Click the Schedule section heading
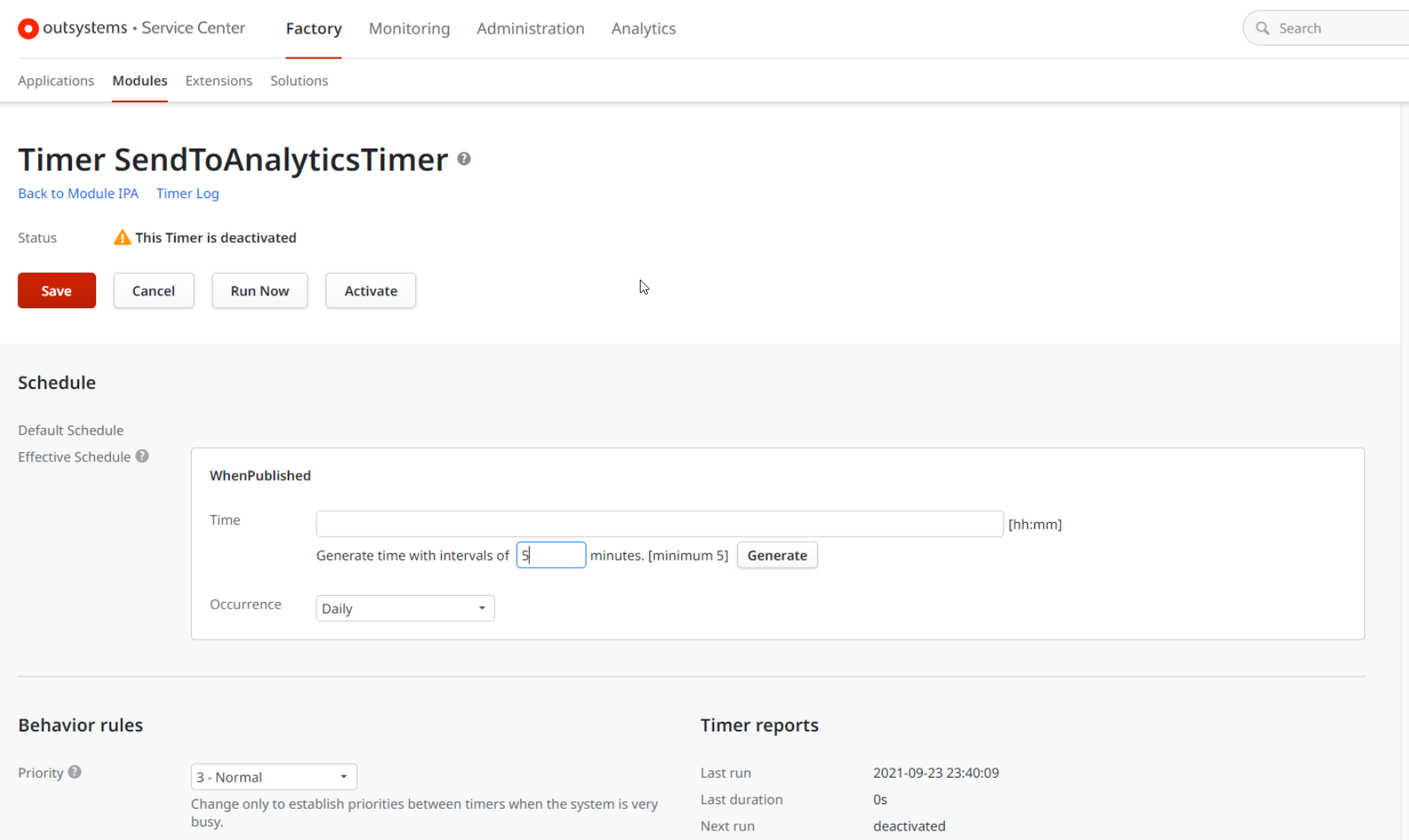Image resolution: width=1409 pixels, height=840 pixels. pos(57,382)
